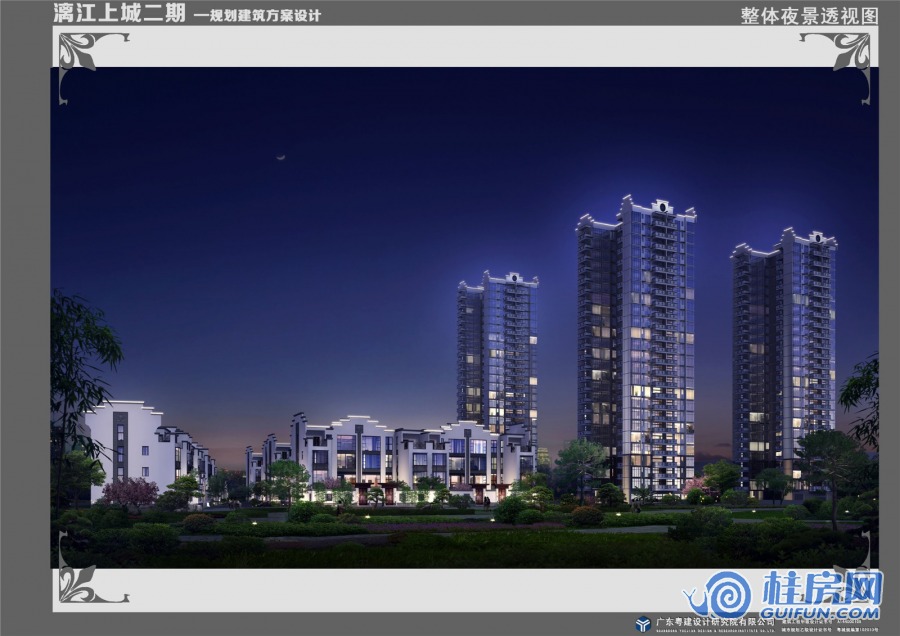Click the GUIFUN.COM watermark text
This screenshot has width=900, height=636.
click(822, 611)
